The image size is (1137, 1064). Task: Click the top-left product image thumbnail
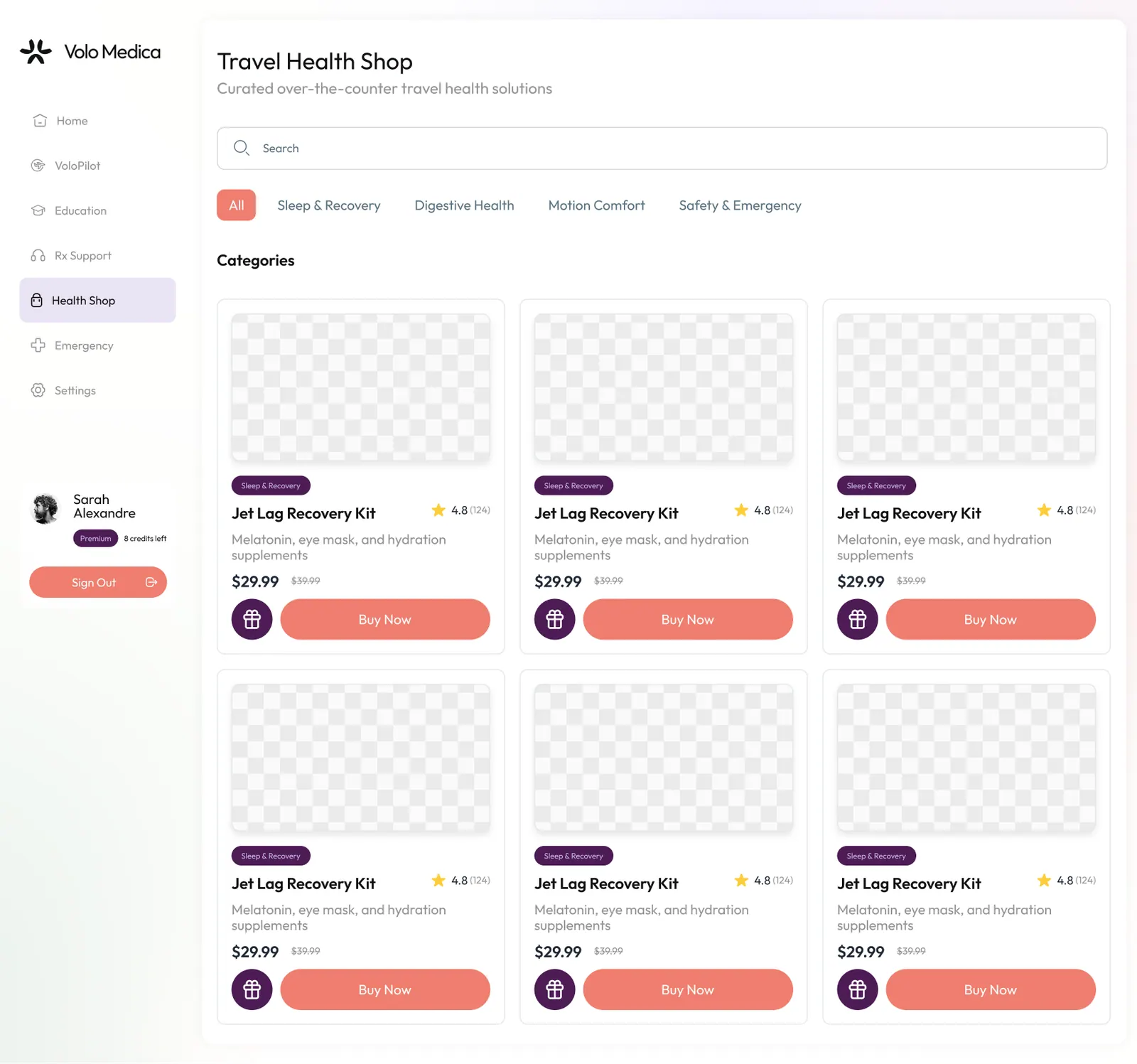pyautogui.click(x=361, y=388)
